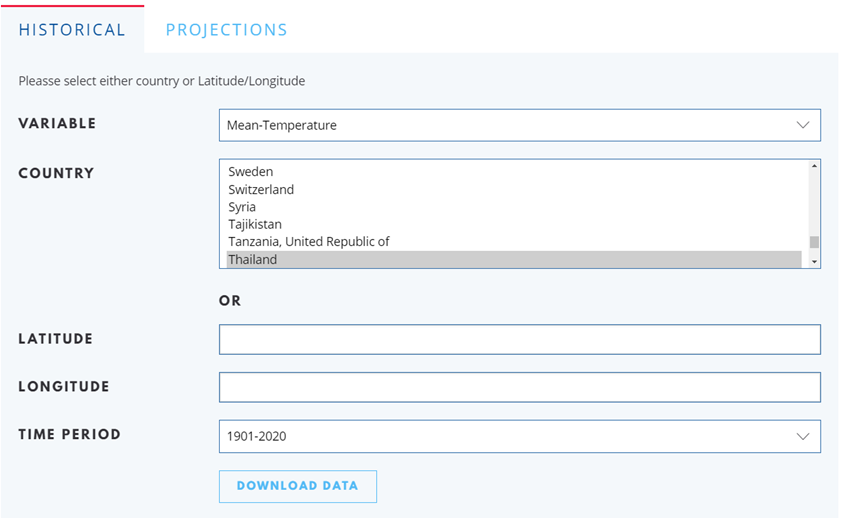Click the chevron arrow in Variable field
The height and width of the screenshot is (518, 850).
802,125
